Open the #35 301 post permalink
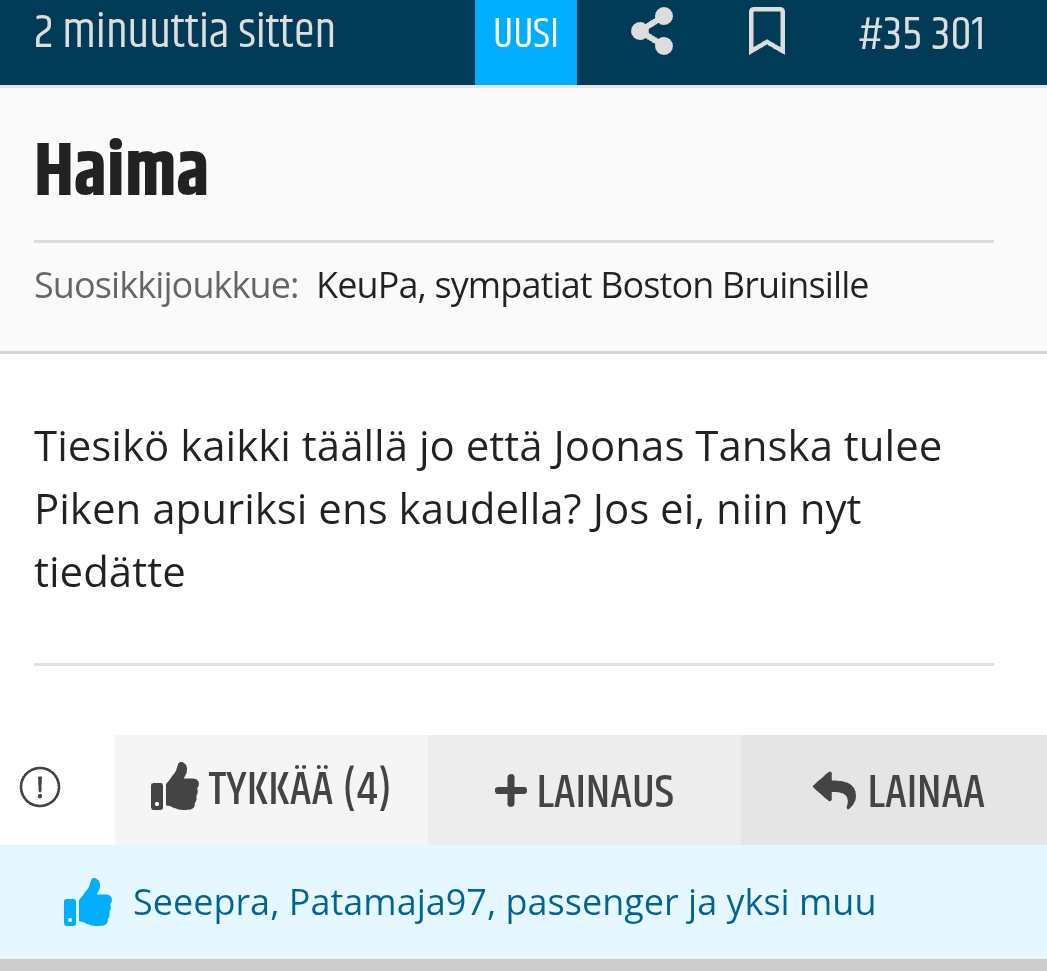The height and width of the screenshot is (971, 1047). tap(921, 34)
